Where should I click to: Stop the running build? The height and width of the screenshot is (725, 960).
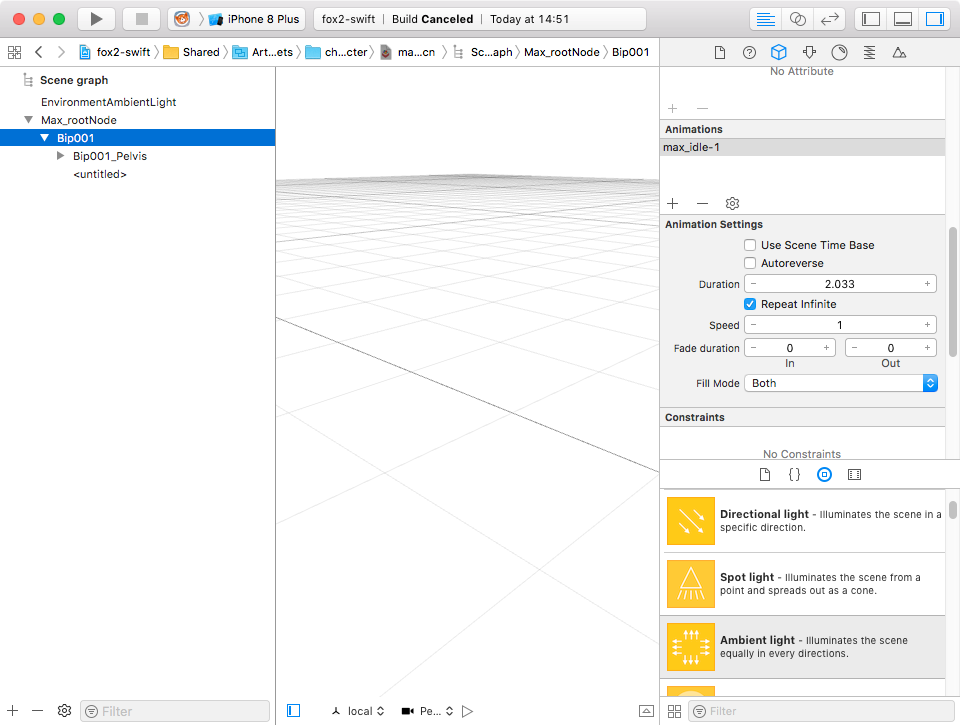coord(141,19)
